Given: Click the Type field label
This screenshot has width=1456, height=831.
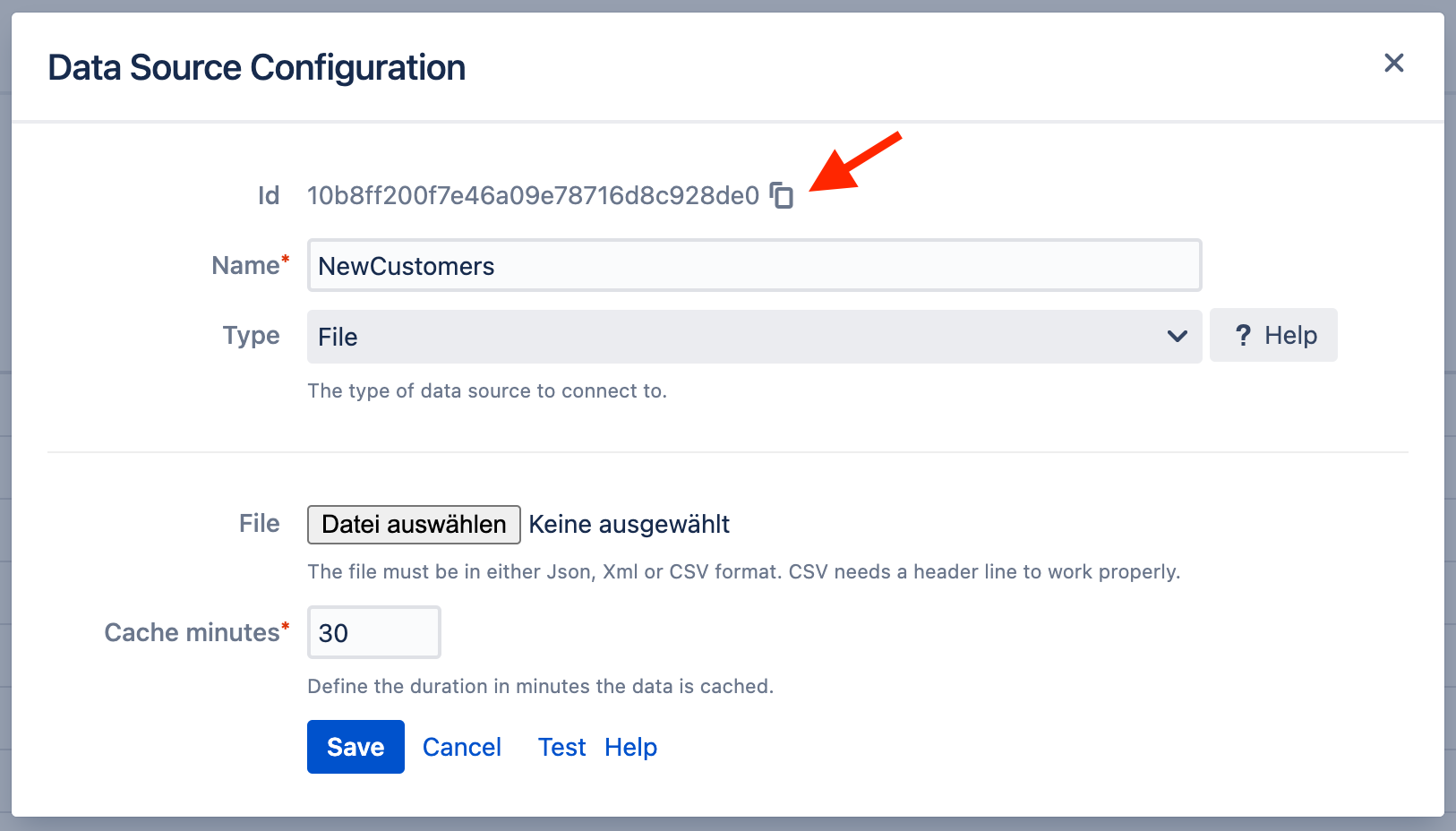Looking at the screenshot, I should click(251, 336).
